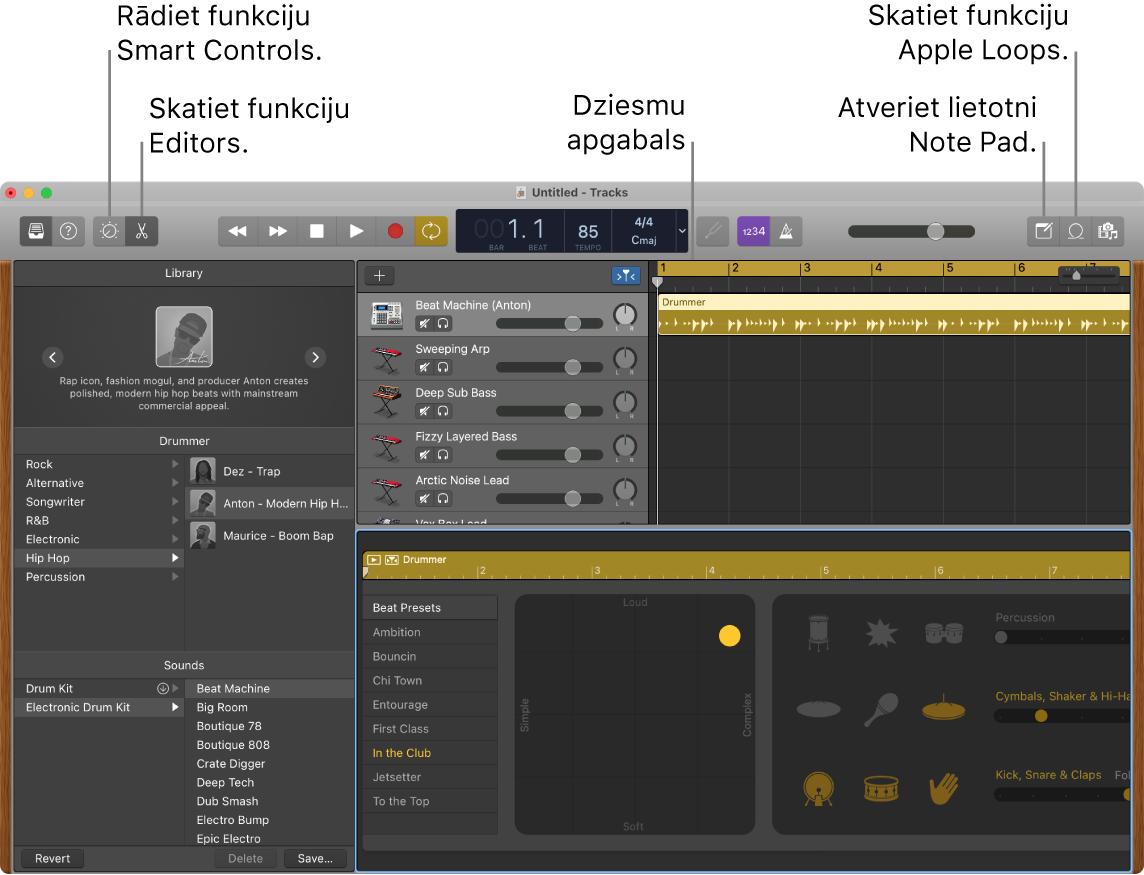
Task: Mute the Sweeping Arp track
Action: coord(424,367)
